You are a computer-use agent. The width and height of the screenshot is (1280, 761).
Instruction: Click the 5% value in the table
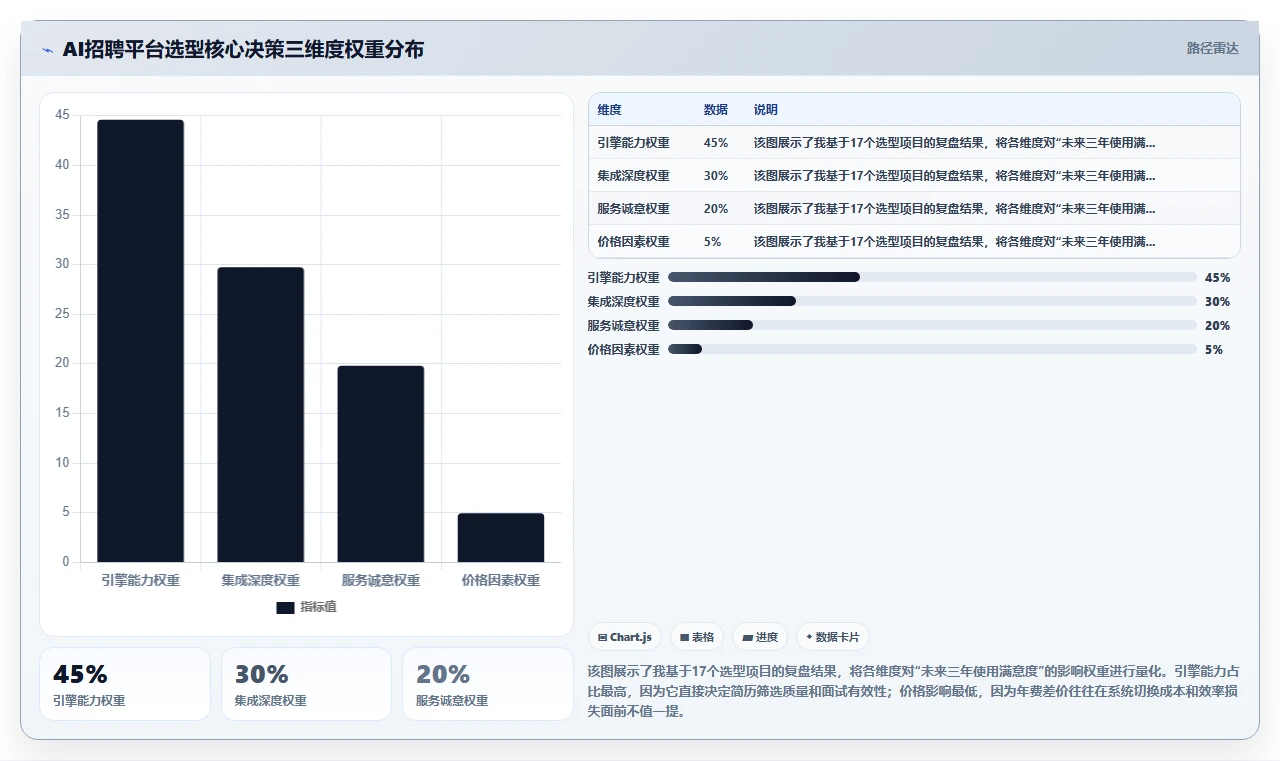tap(713, 241)
